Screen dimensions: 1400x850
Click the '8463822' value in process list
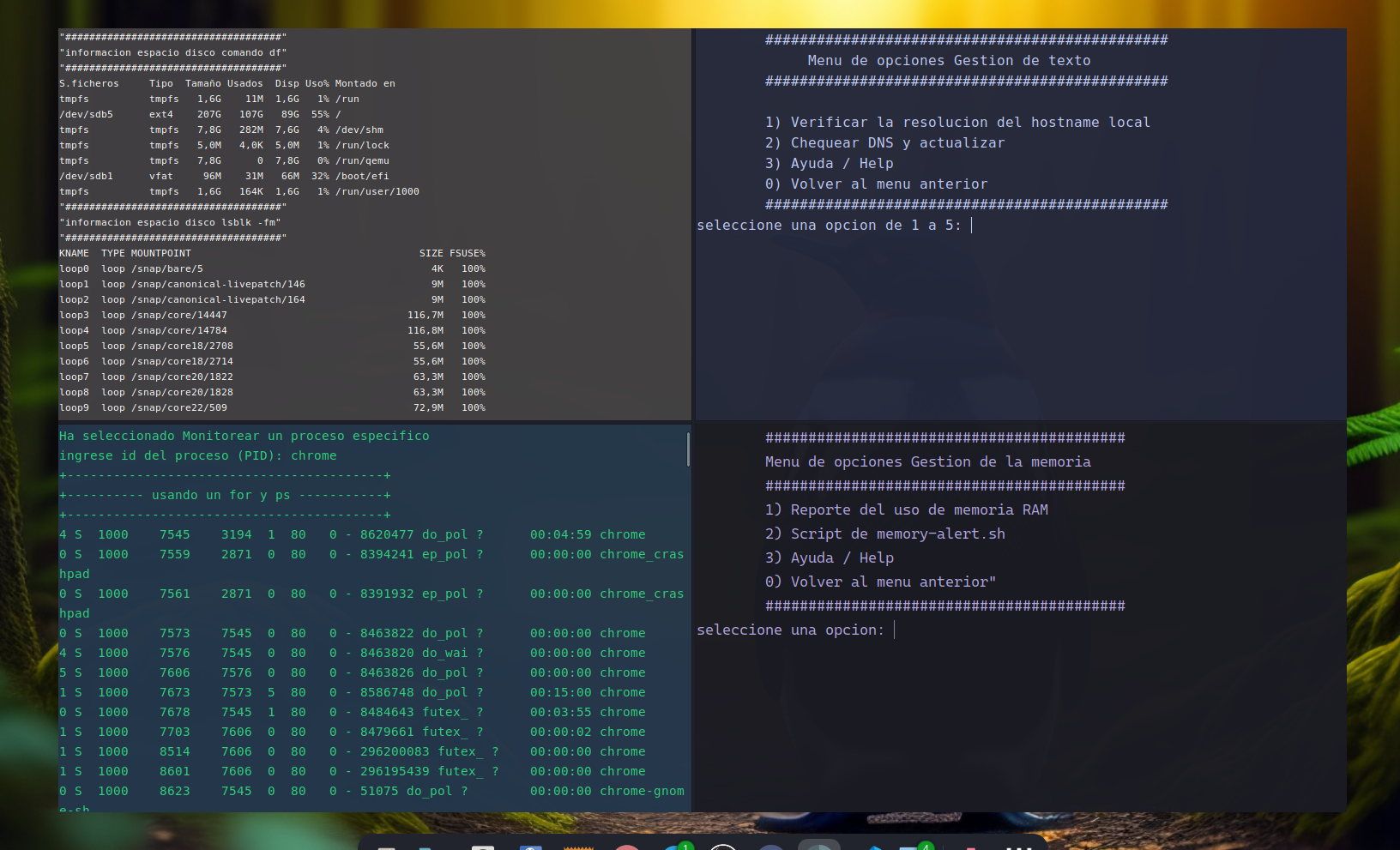tap(387, 634)
